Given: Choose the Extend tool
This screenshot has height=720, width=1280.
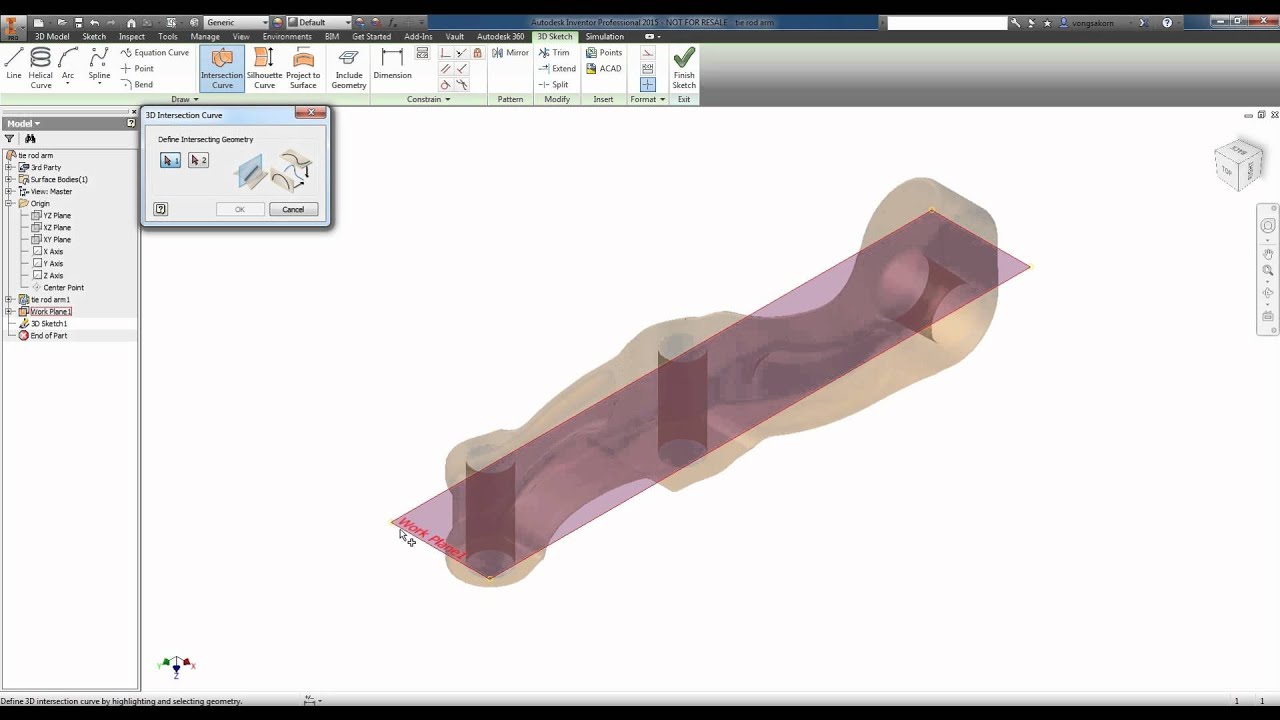Looking at the screenshot, I should click(557, 69).
